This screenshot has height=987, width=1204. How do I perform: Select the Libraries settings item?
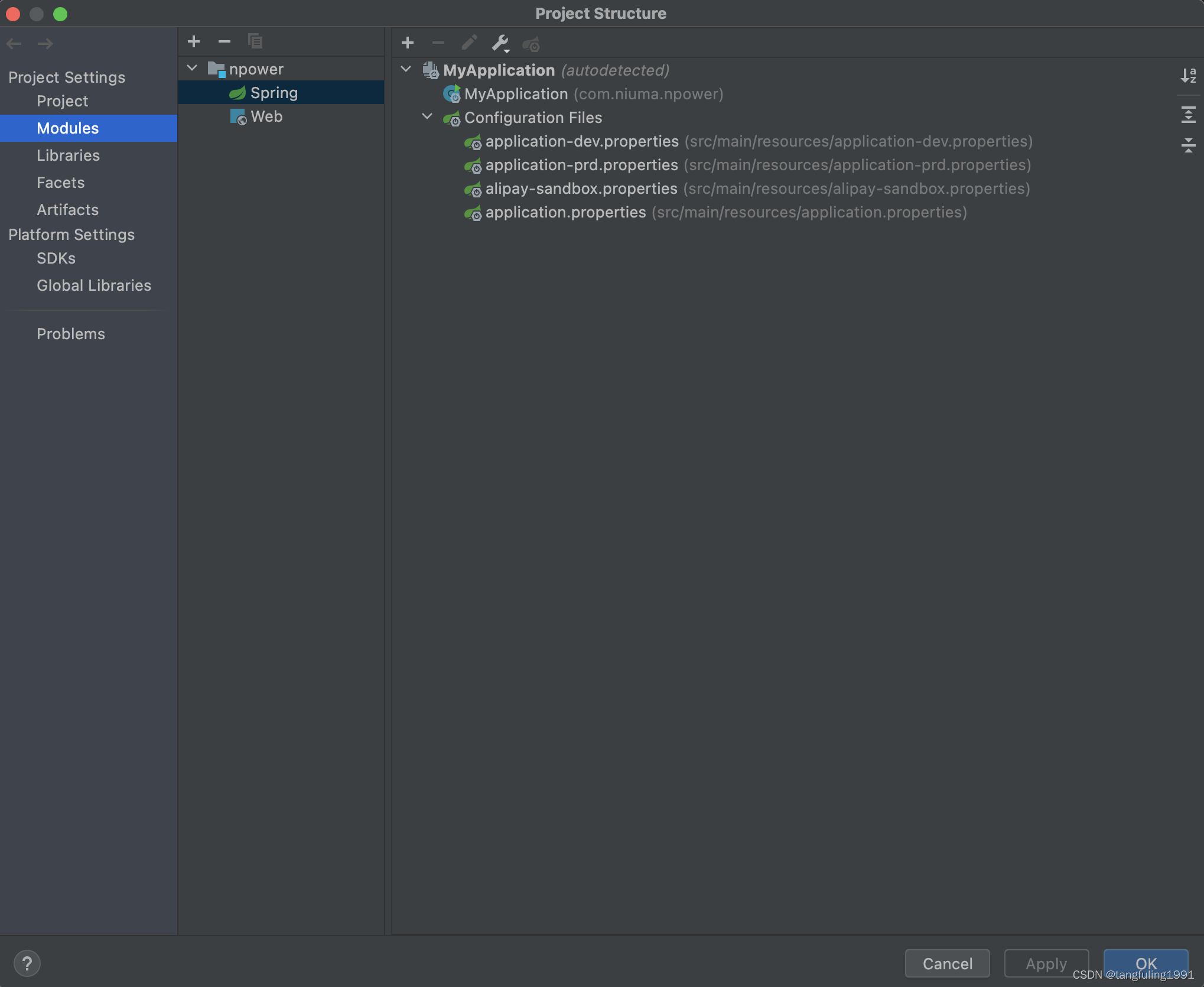click(x=68, y=155)
